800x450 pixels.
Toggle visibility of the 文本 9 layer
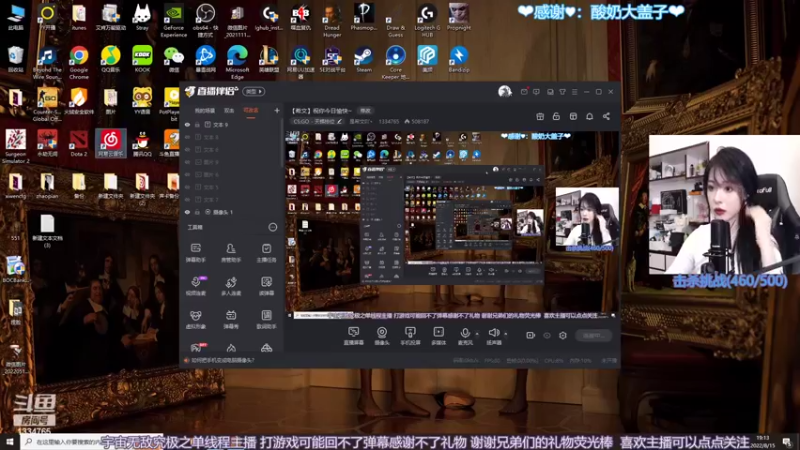click(x=187, y=124)
